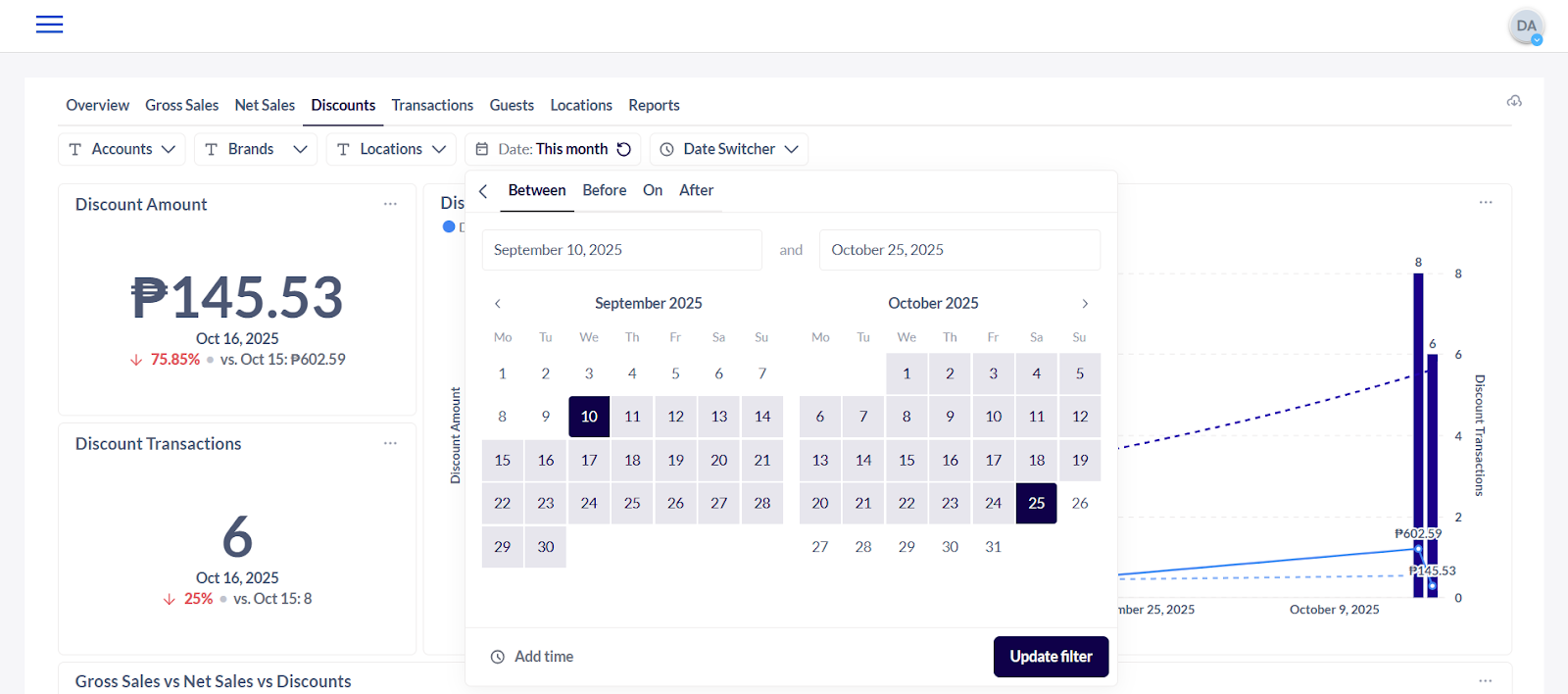
Task: Go to previous month in calendar
Action: (498, 304)
